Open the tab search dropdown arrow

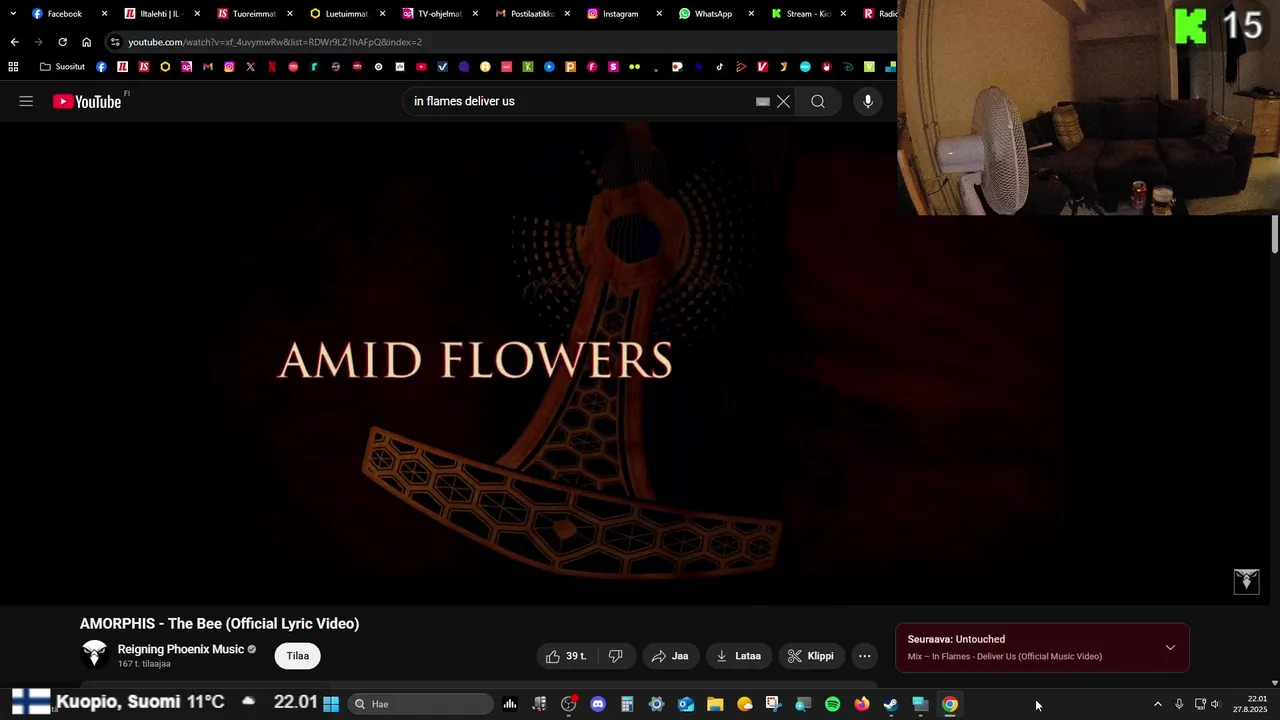[13, 14]
